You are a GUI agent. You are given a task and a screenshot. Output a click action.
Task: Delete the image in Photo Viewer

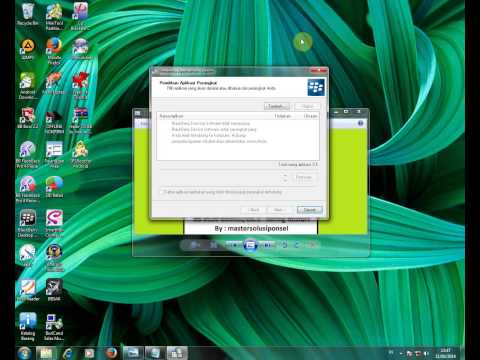(x=312, y=245)
